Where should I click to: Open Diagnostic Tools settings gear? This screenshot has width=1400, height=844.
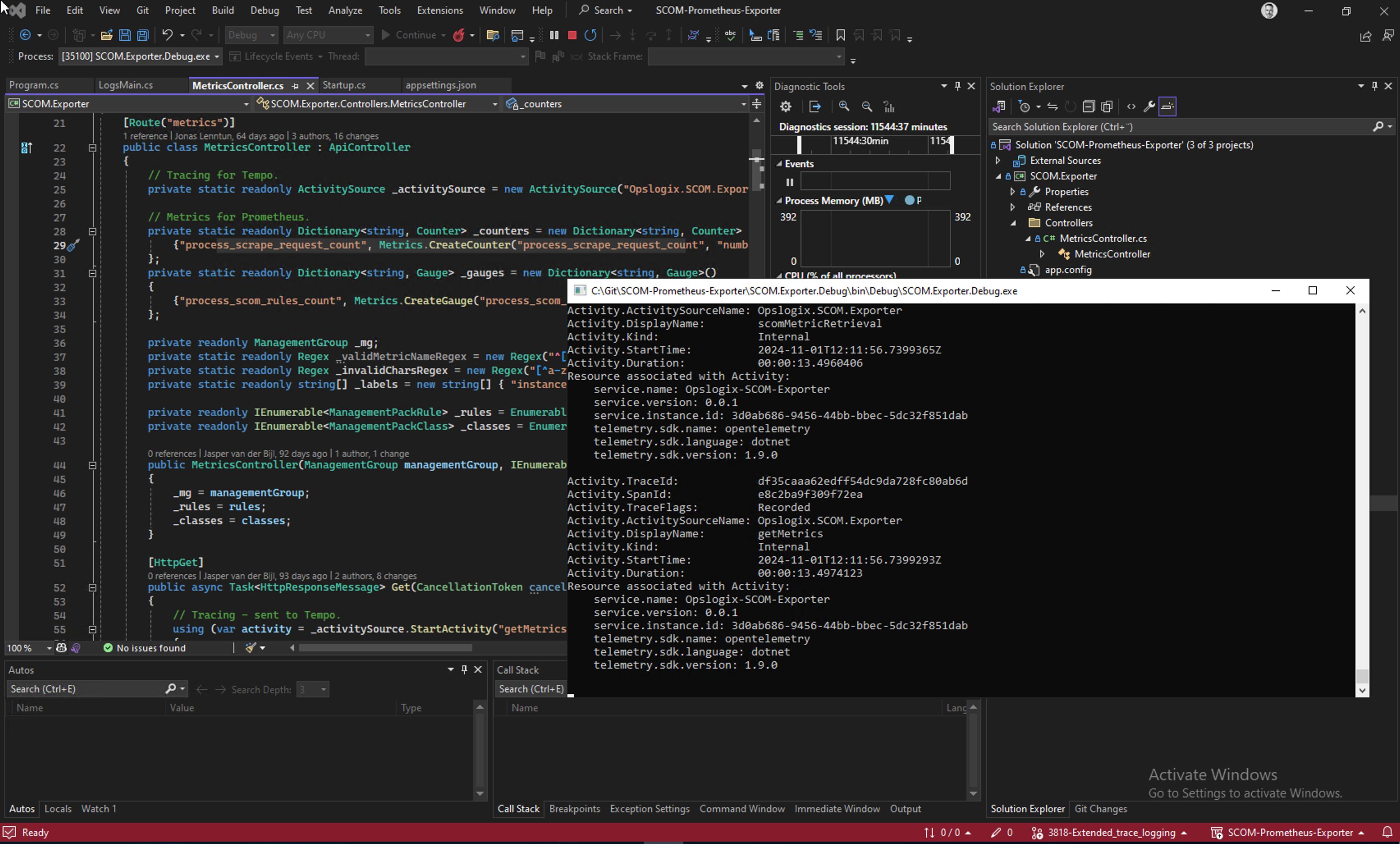click(x=785, y=106)
